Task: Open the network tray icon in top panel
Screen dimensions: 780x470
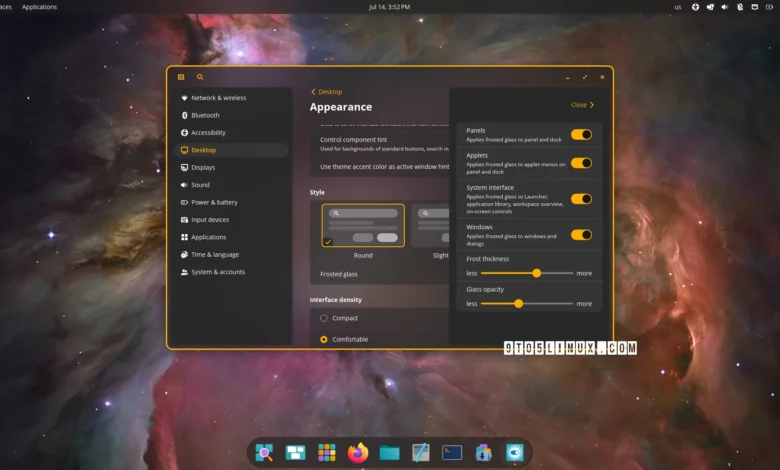Action: pyautogui.click(x=710, y=7)
